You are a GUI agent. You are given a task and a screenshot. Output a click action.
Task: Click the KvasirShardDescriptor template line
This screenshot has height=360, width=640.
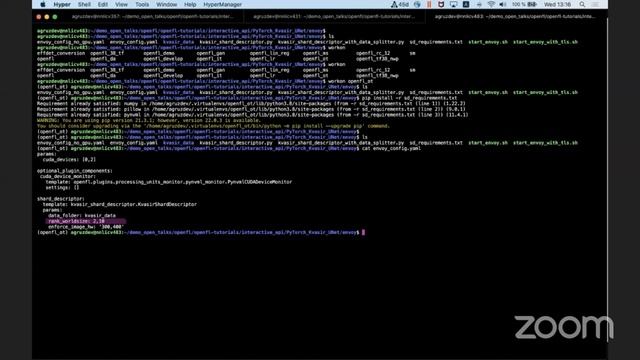click(120, 204)
